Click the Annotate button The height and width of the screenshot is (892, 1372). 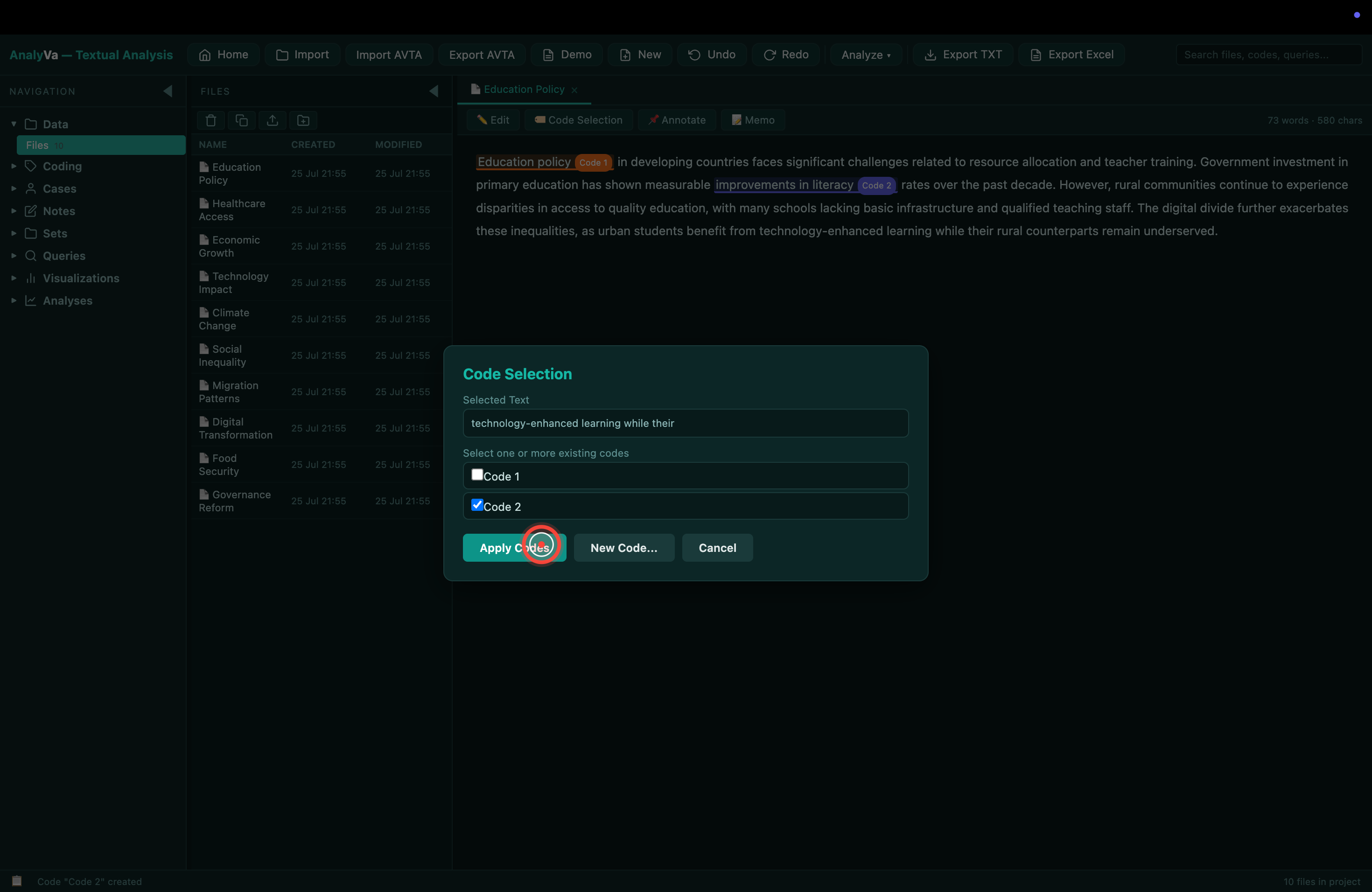[x=677, y=120]
